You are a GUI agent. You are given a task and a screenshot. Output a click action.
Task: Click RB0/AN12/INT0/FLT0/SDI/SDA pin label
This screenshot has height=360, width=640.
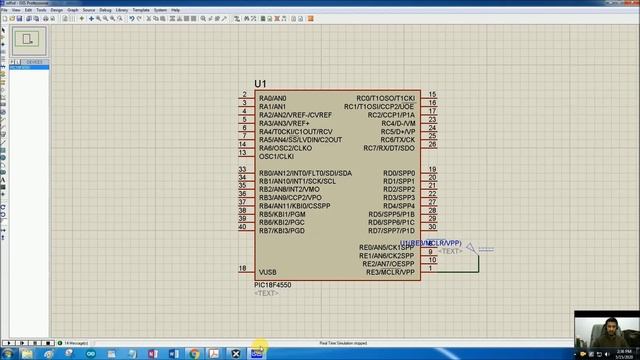point(305,173)
